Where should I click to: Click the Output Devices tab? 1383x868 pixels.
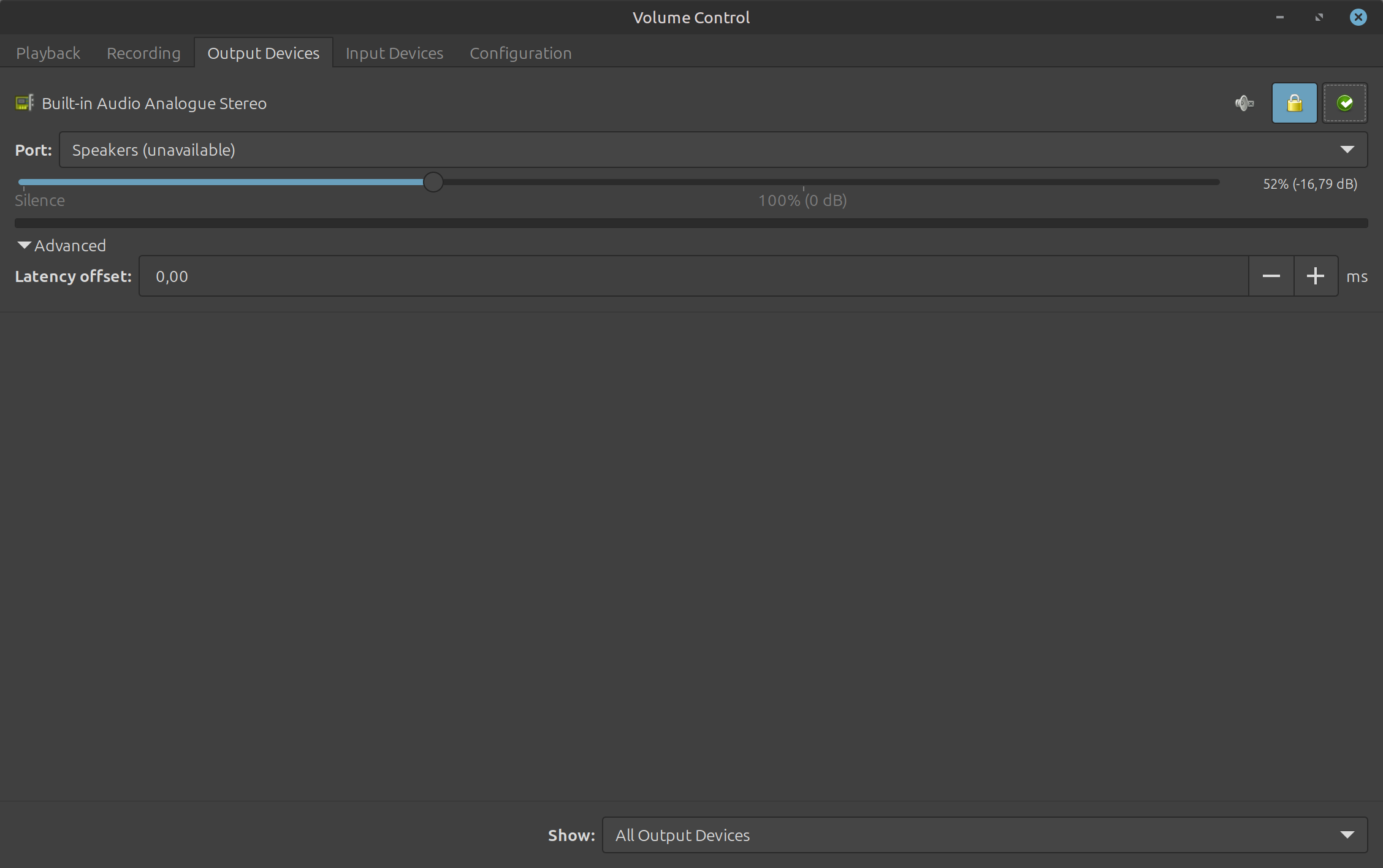(263, 53)
